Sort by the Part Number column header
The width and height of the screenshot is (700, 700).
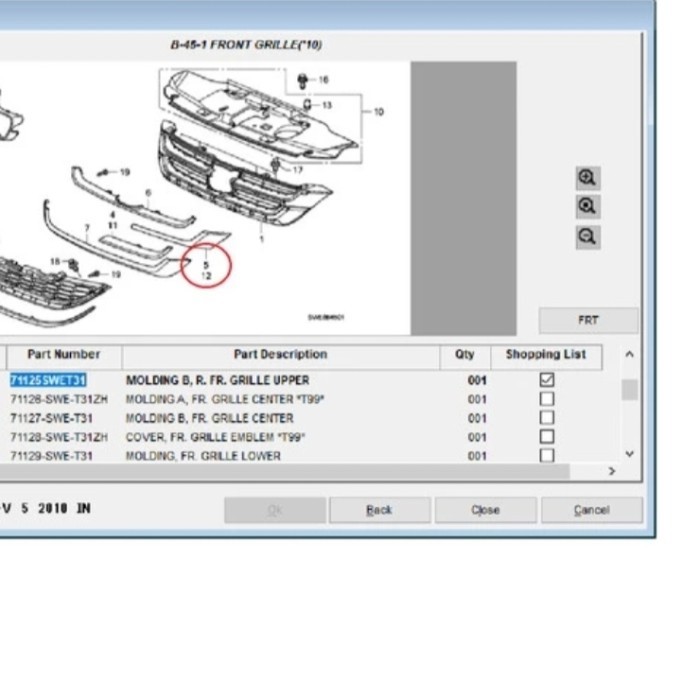click(x=64, y=355)
